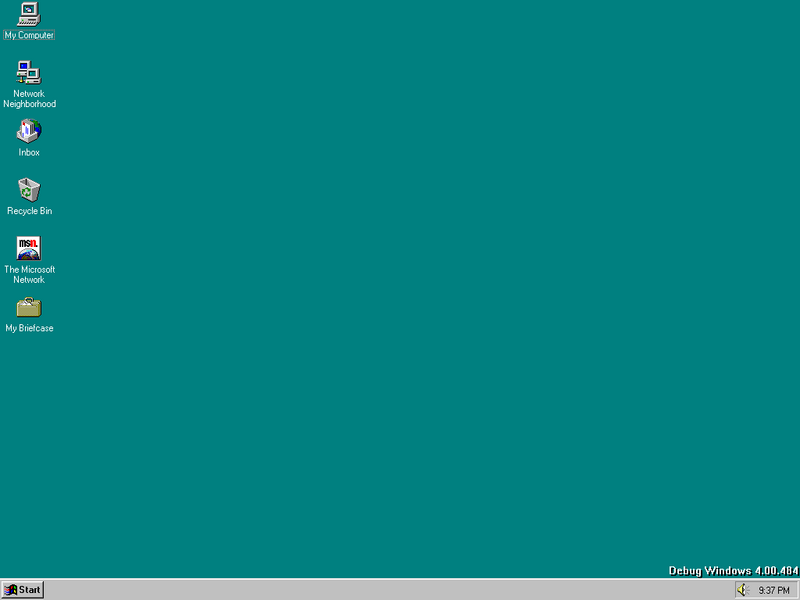Open the Start menu
The image size is (800, 600).
pyautogui.click(x=22, y=589)
